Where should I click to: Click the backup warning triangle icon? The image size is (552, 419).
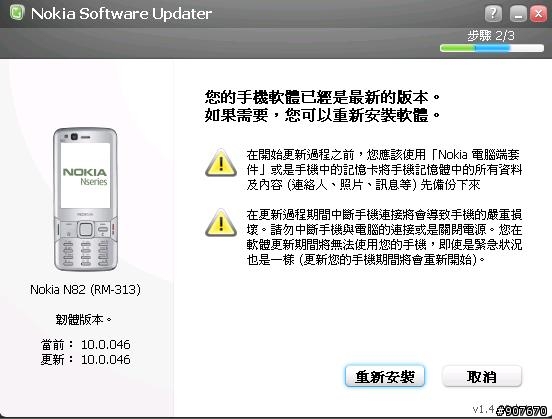[221, 163]
